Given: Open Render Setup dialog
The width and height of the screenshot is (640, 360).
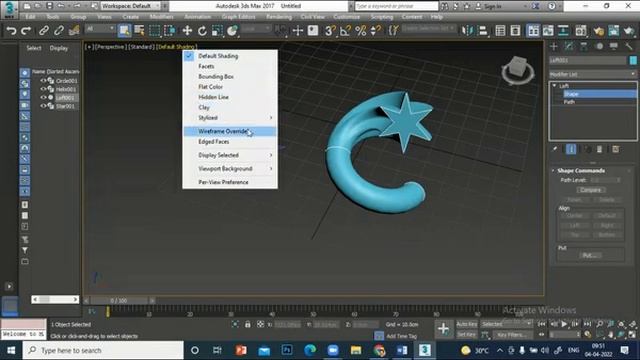Looking at the screenshot, I should pyautogui.click(x=598, y=31).
